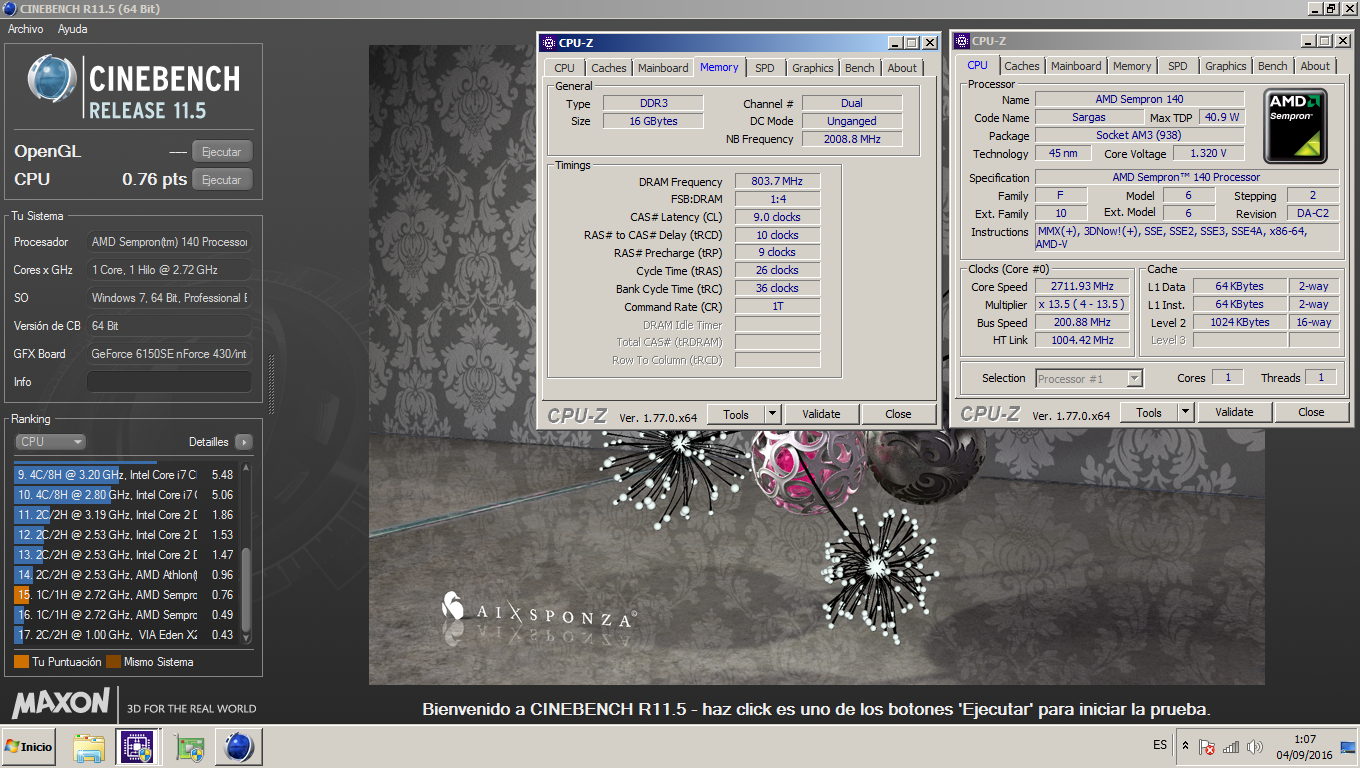1360x768 pixels.
Task: Select ranking row 14 AMD Athlon 0.96
Action: pyautogui.click(x=125, y=575)
